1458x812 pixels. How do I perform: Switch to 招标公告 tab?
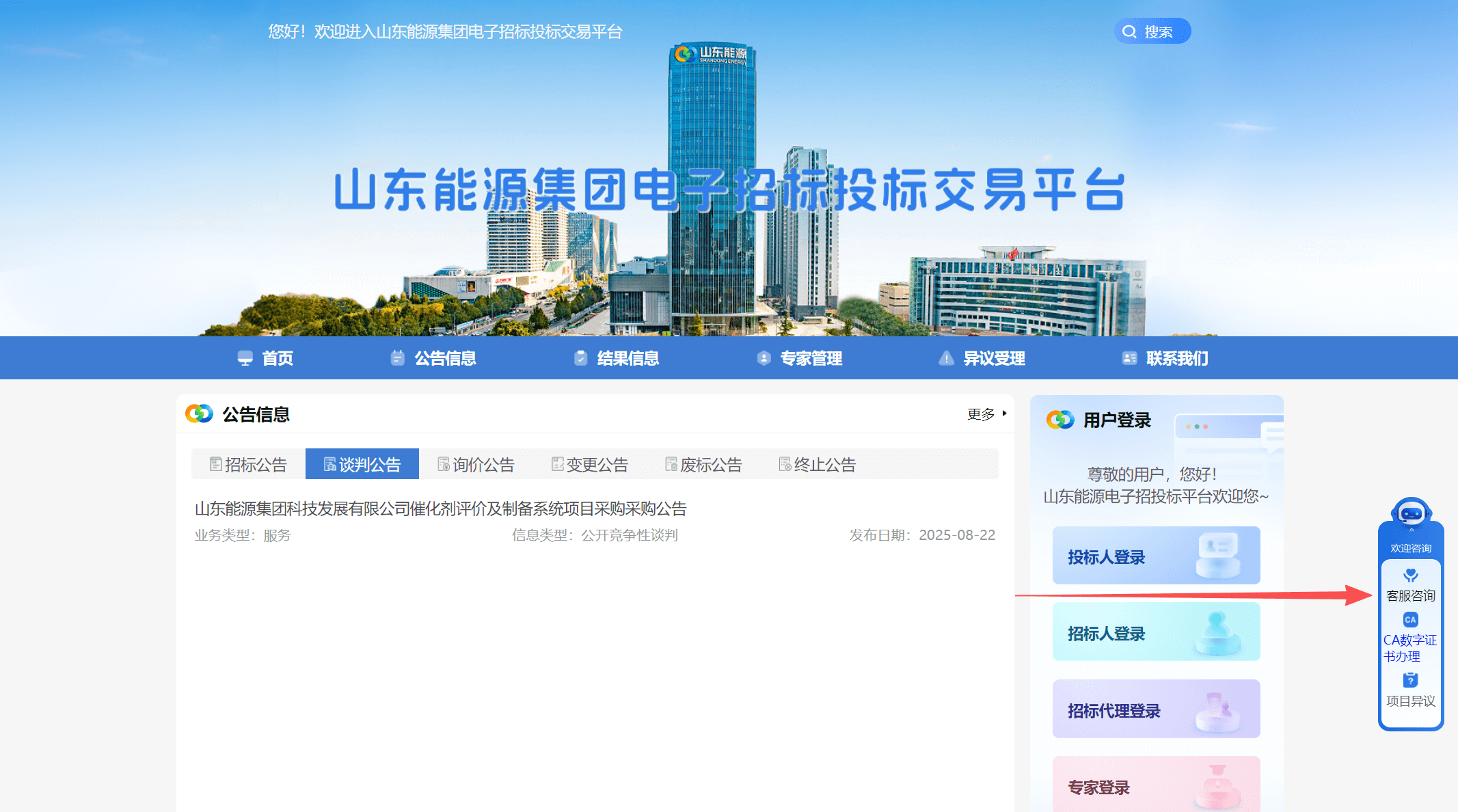(248, 465)
